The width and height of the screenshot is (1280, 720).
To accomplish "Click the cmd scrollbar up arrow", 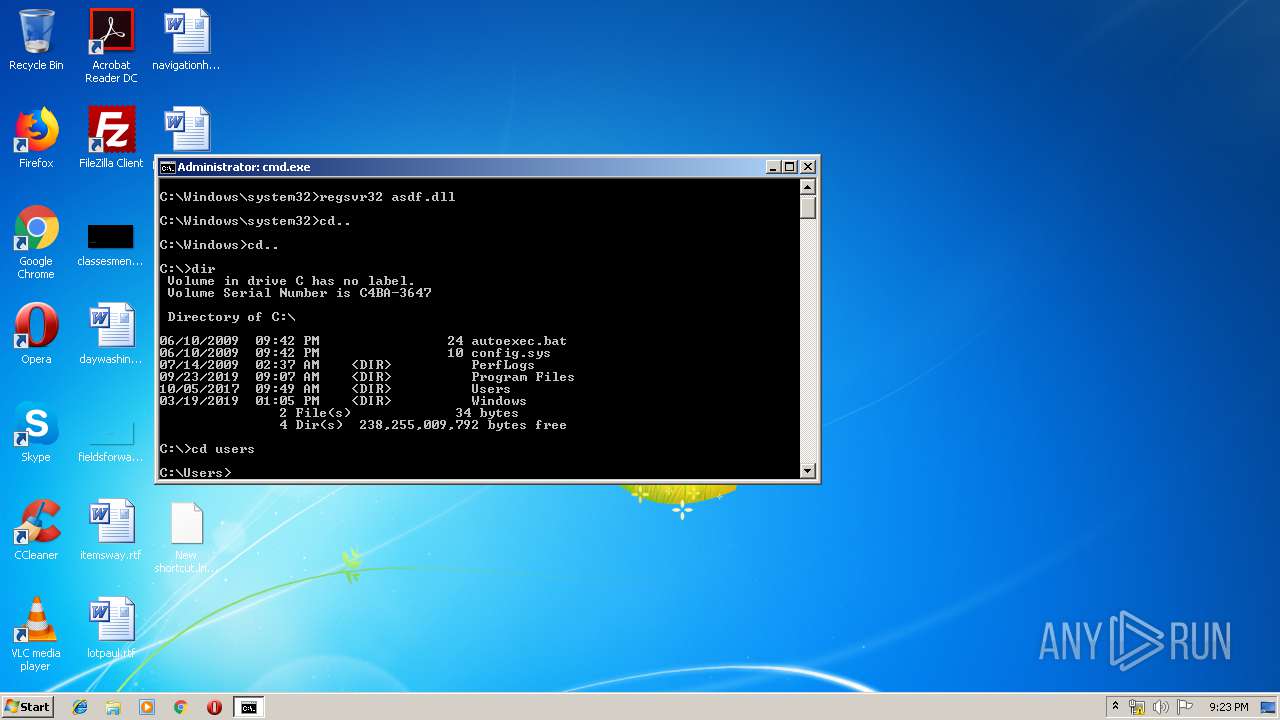I will pos(808,187).
